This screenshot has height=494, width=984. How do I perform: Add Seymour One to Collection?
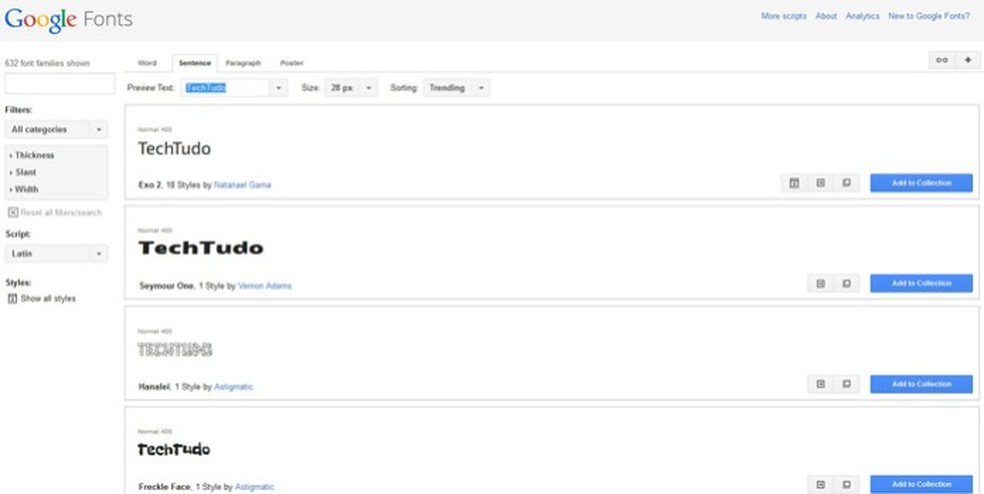pyautogui.click(x=921, y=284)
